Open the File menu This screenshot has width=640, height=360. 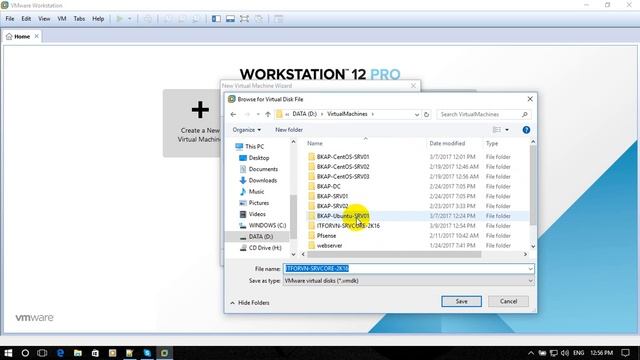point(10,19)
